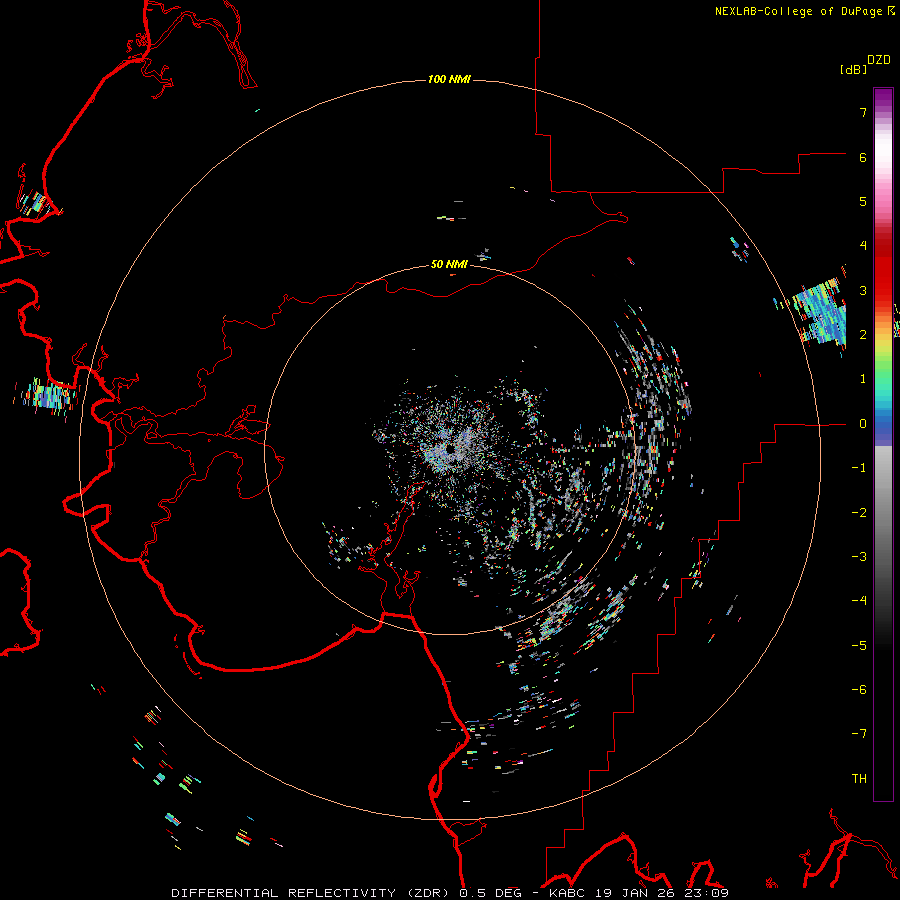Click the 1 value on color scale

(x=863, y=379)
